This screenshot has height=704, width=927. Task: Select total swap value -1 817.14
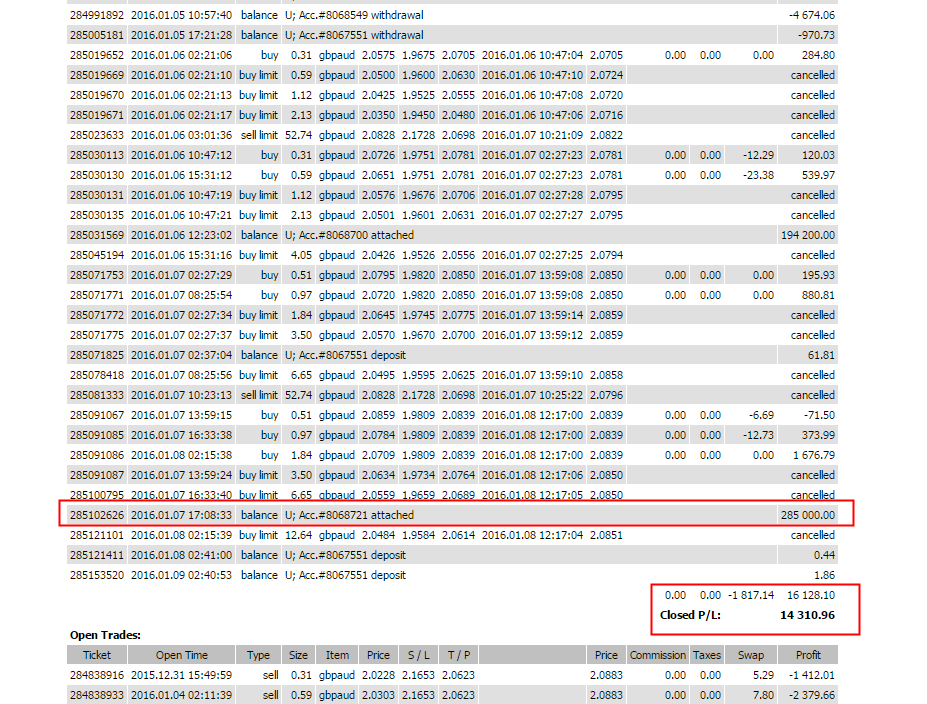(751, 596)
